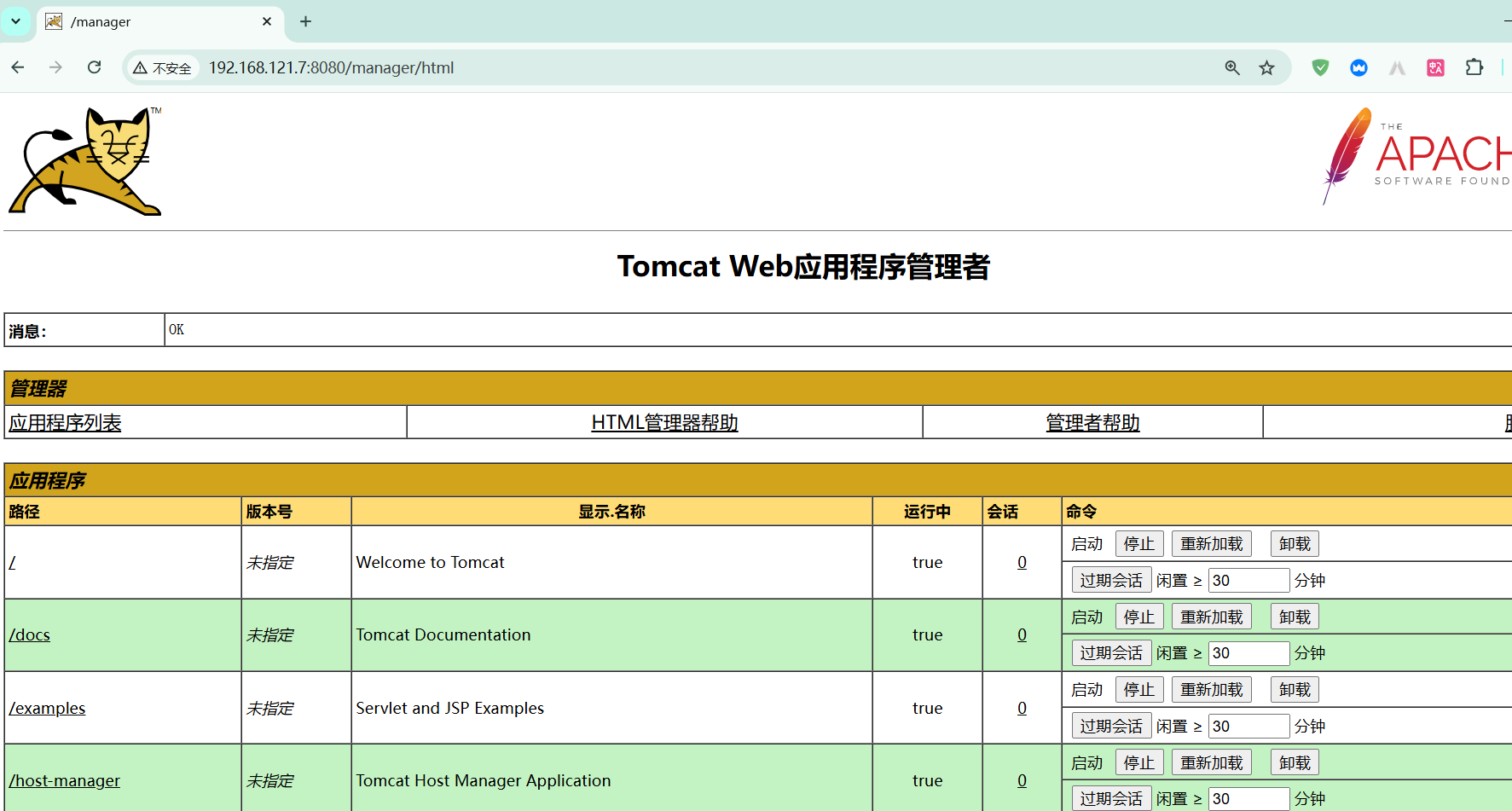Open session count for Host Manager Application
The width and height of the screenshot is (1512, 811).
click(x=1022, y=781)
